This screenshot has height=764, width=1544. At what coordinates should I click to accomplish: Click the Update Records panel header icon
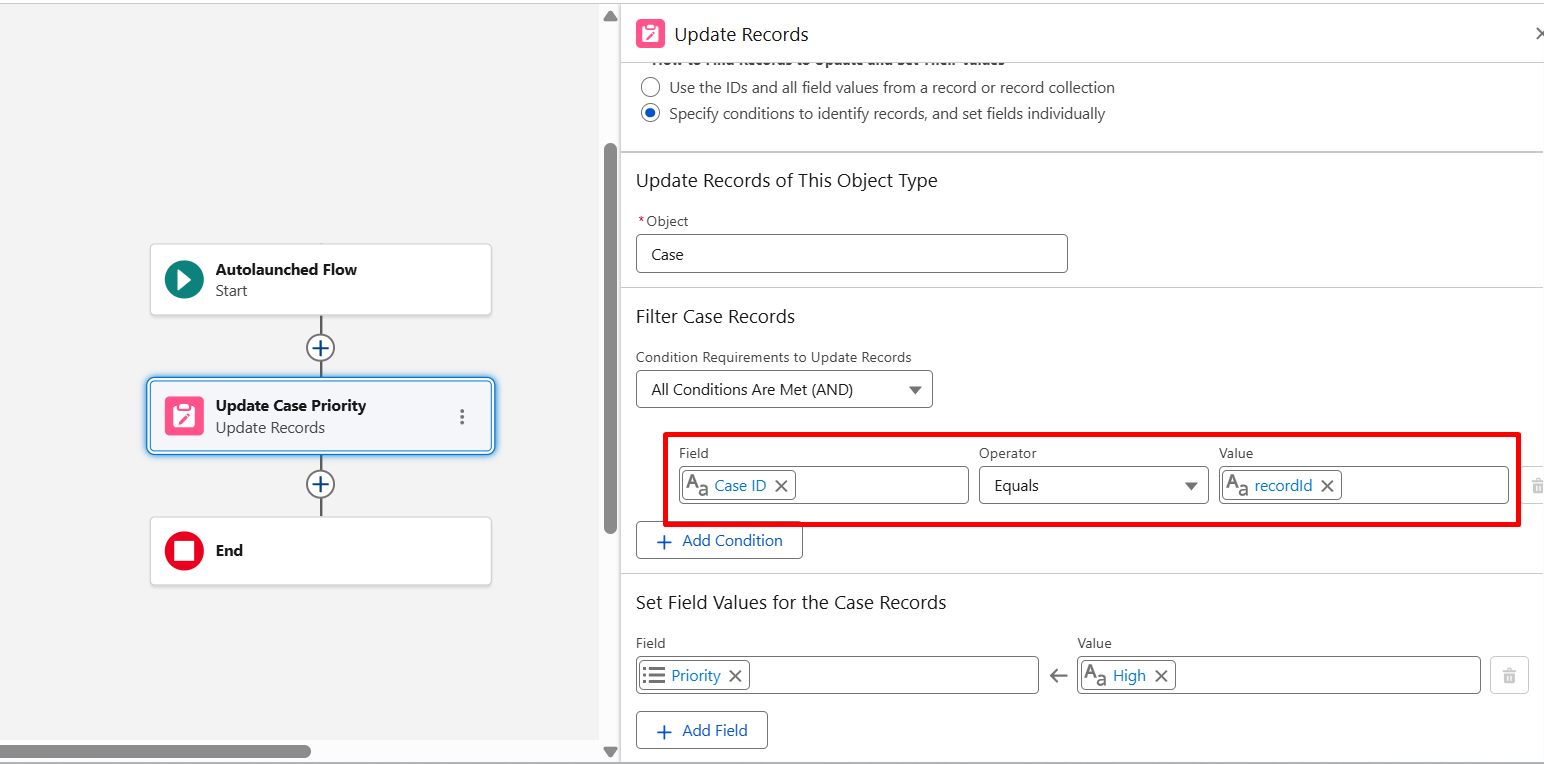651,34
